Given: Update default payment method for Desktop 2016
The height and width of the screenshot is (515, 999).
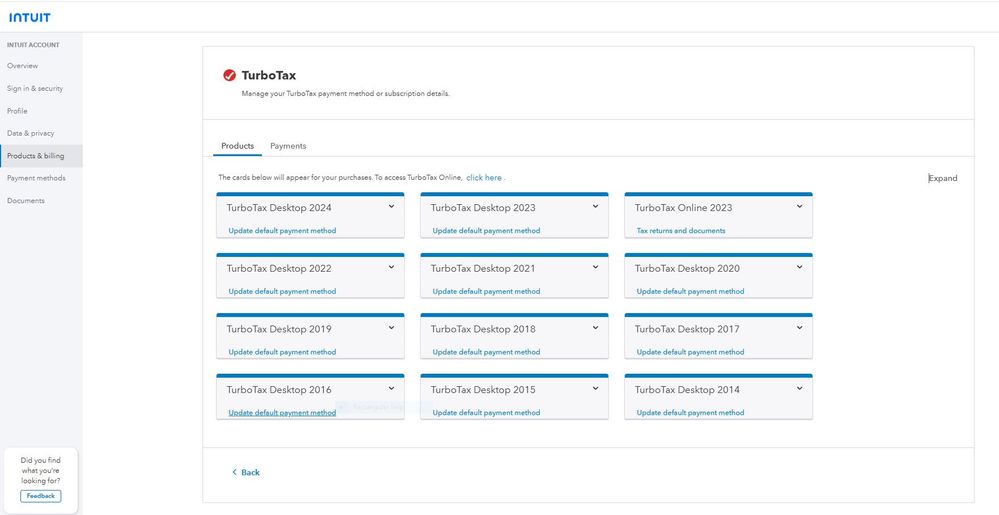Looking at the screenshot, I should pyautogui.click(x=282, y=412).
